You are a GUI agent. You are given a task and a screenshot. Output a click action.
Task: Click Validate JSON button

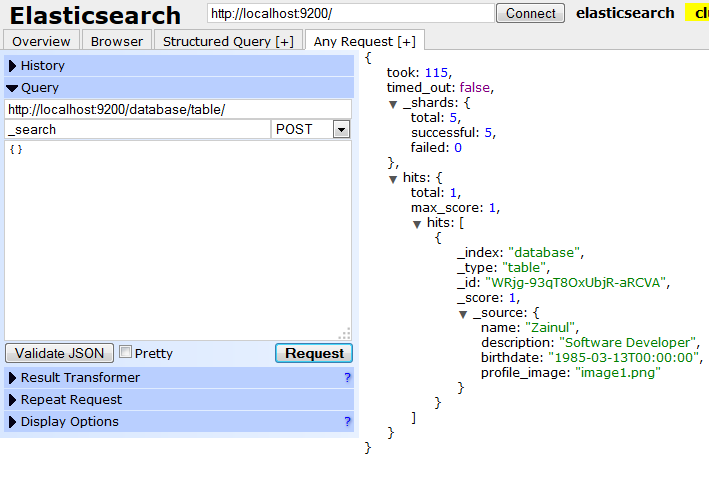pyautogui.click(x=59, y=353)
